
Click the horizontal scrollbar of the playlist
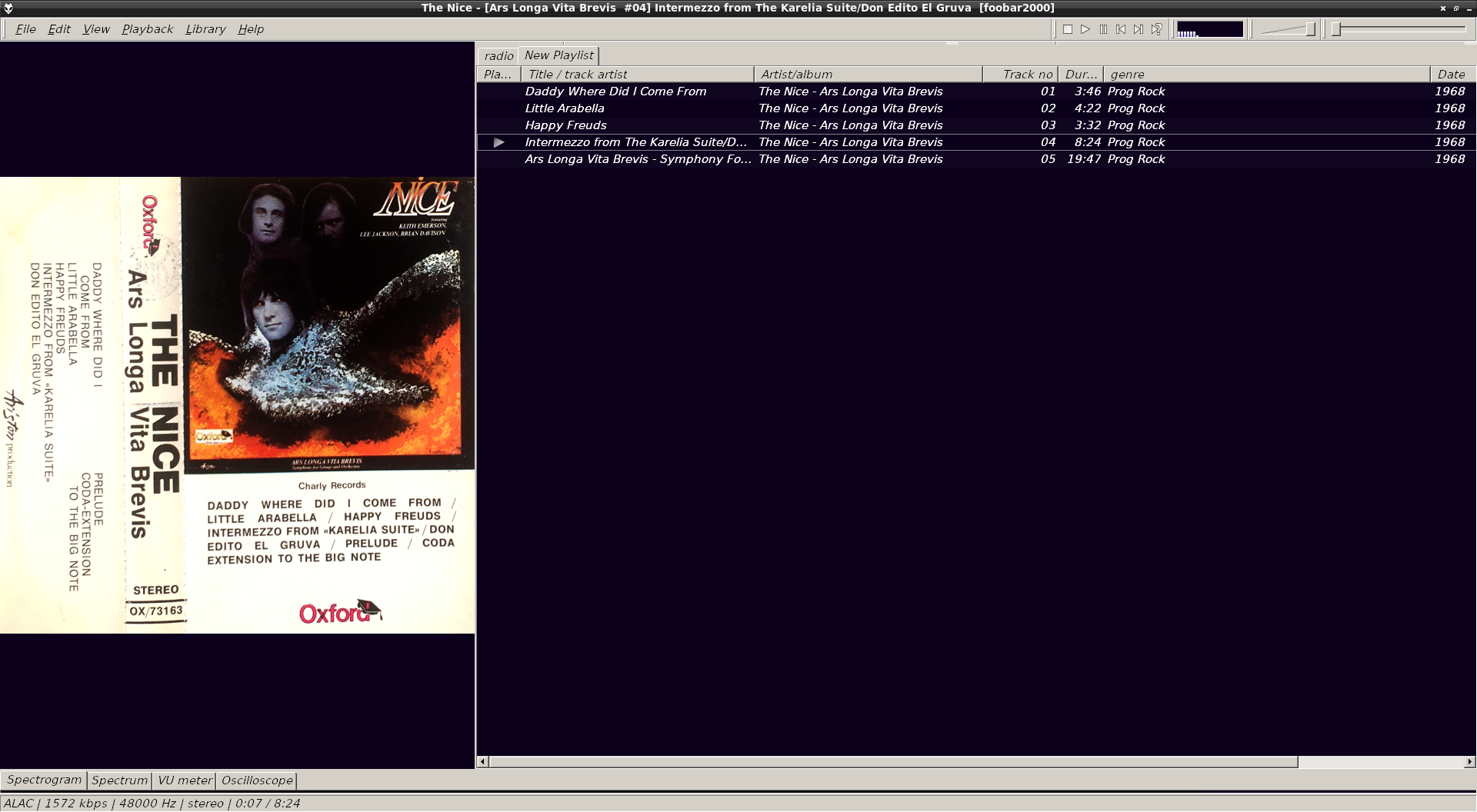pos(893,762)
